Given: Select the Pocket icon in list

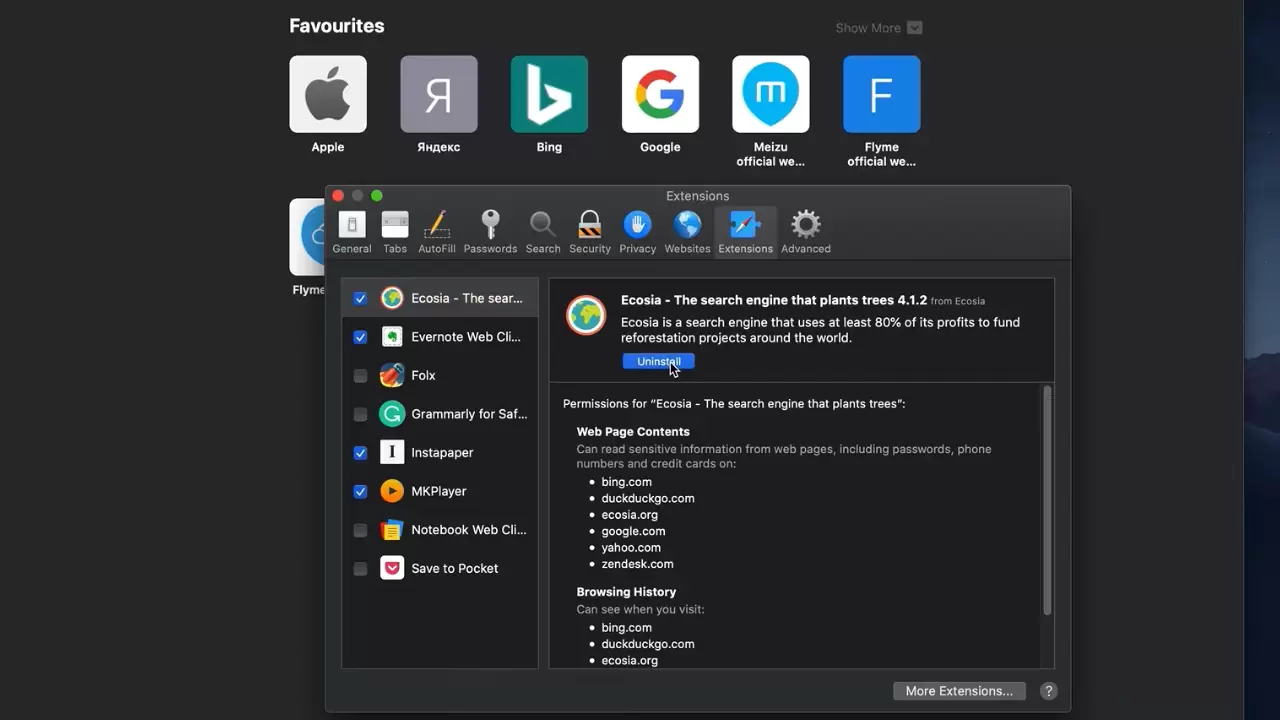Looking at the screenshot, I should tap(392, 569).
